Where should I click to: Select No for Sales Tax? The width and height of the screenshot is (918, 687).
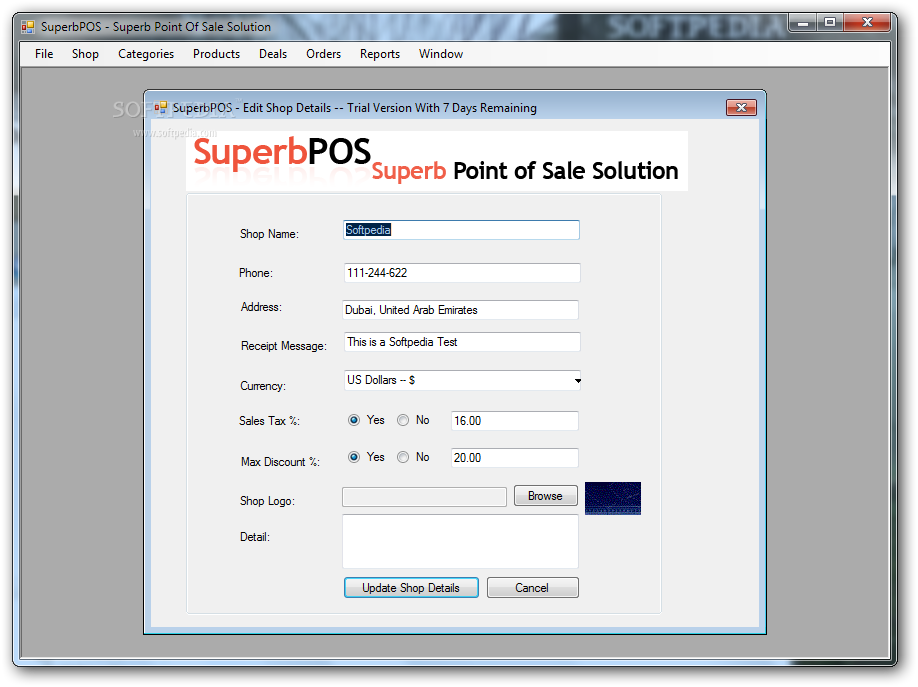[x=403, y=421]
